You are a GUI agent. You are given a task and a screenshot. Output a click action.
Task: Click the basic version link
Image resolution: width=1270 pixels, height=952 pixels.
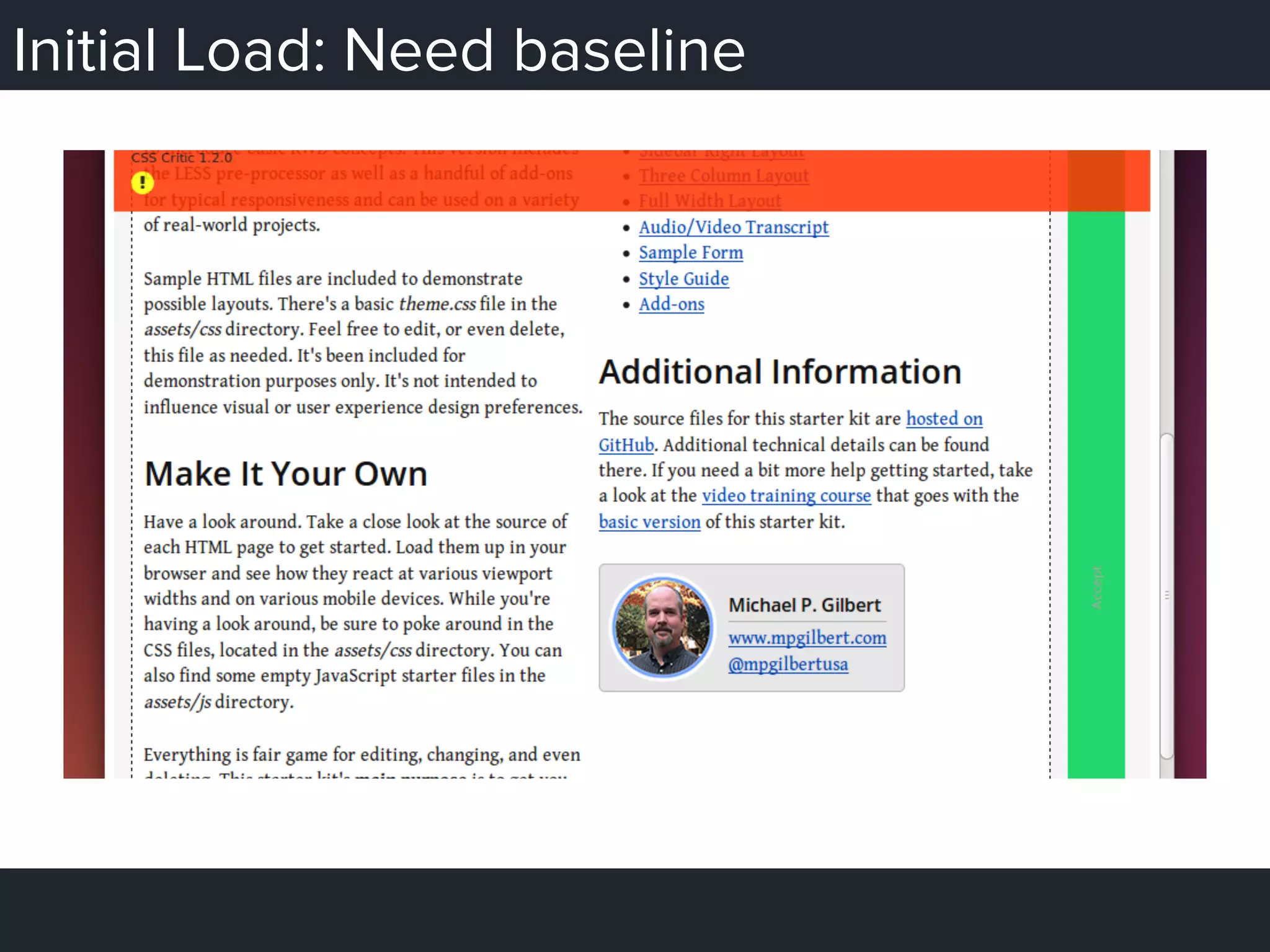[x=649, y=522]
